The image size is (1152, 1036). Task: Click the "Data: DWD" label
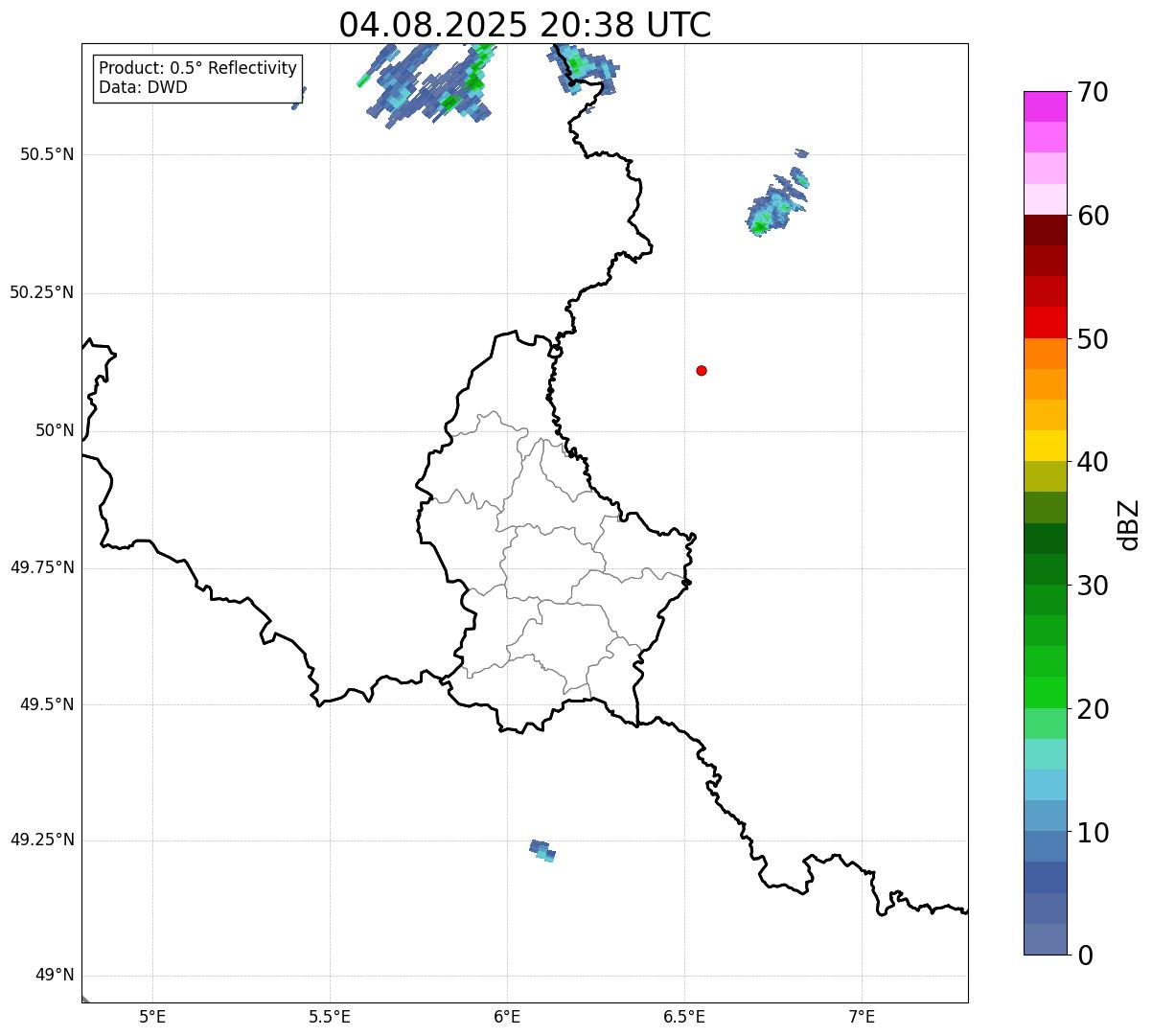(143, 88)
